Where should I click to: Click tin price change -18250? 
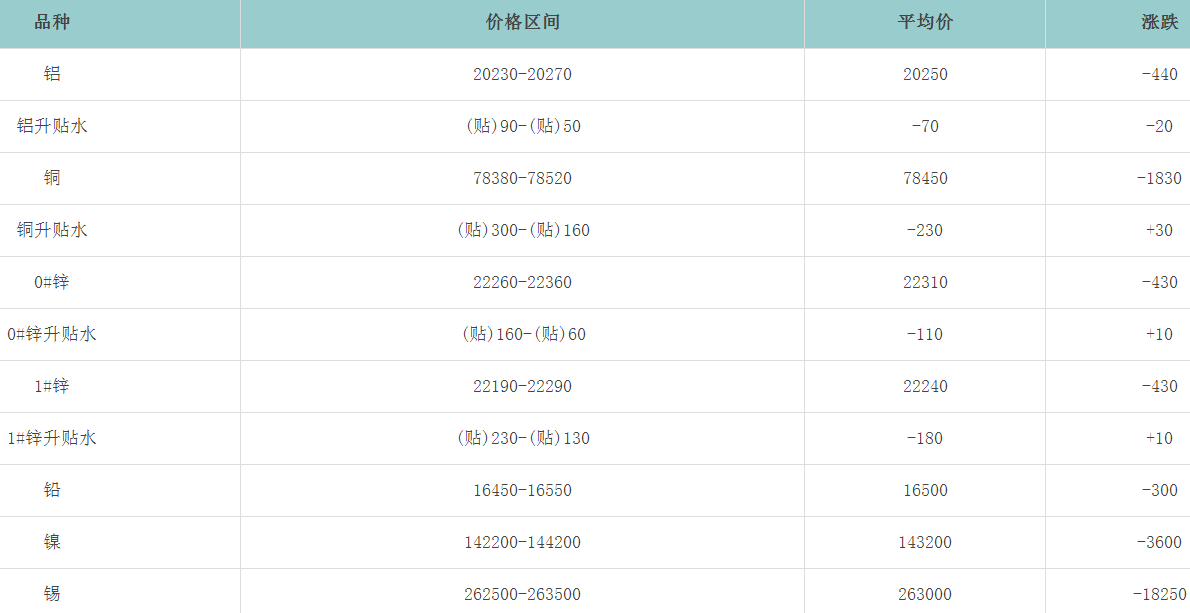tap(1158, 594)
